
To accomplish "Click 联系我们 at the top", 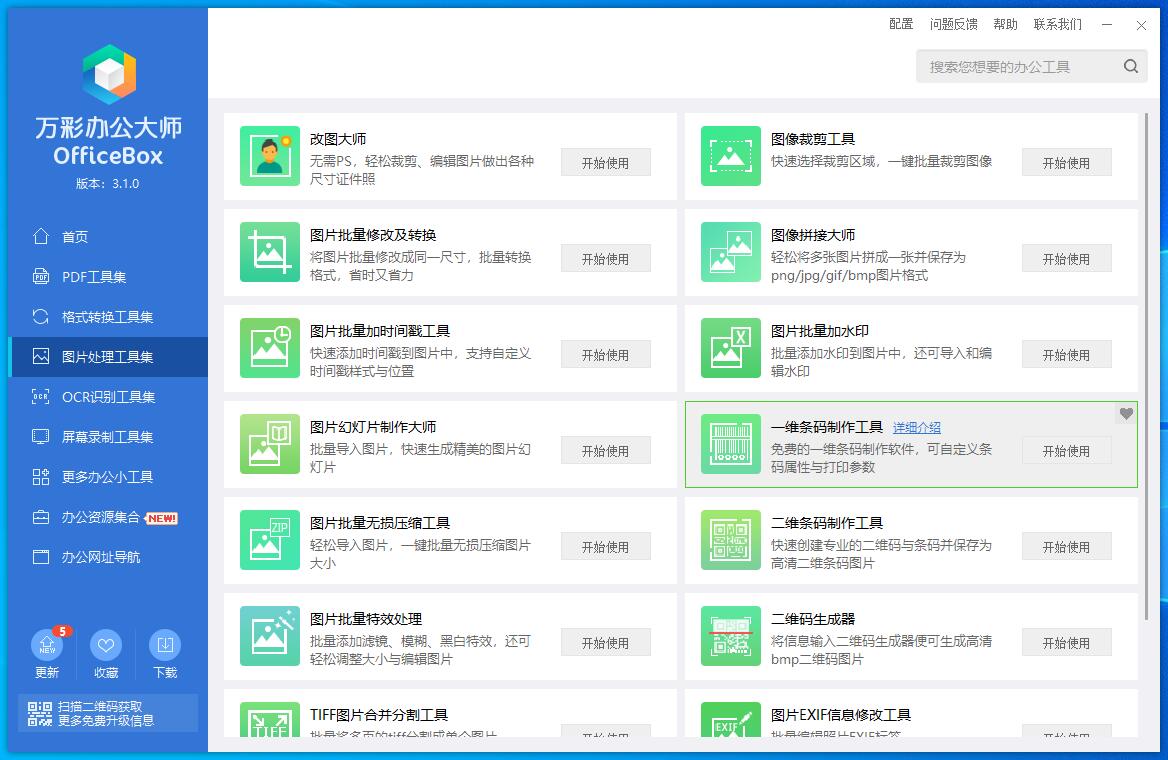I will (1058, 24).
